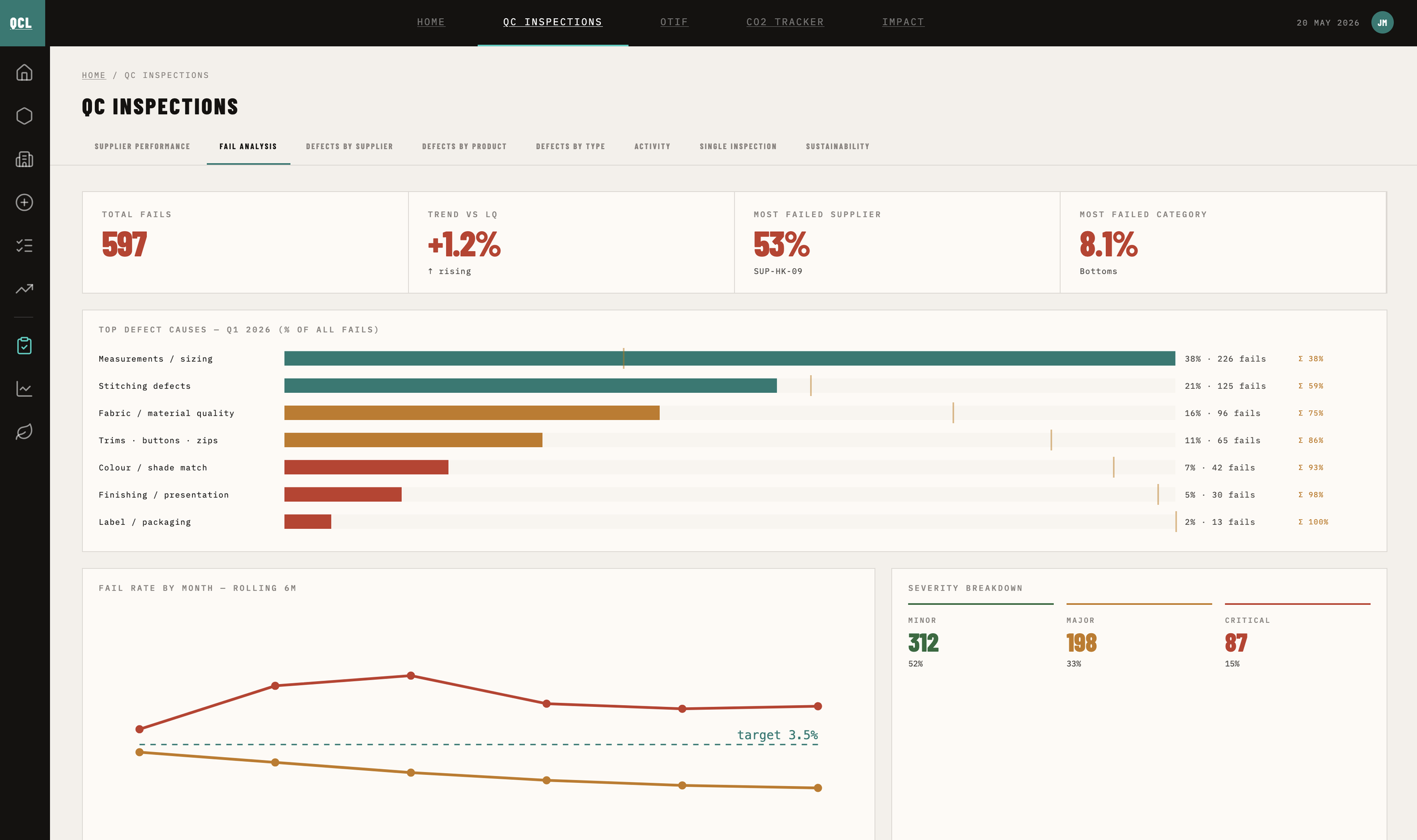Switch to Defects by Supplier tab

tap(349, 146)
